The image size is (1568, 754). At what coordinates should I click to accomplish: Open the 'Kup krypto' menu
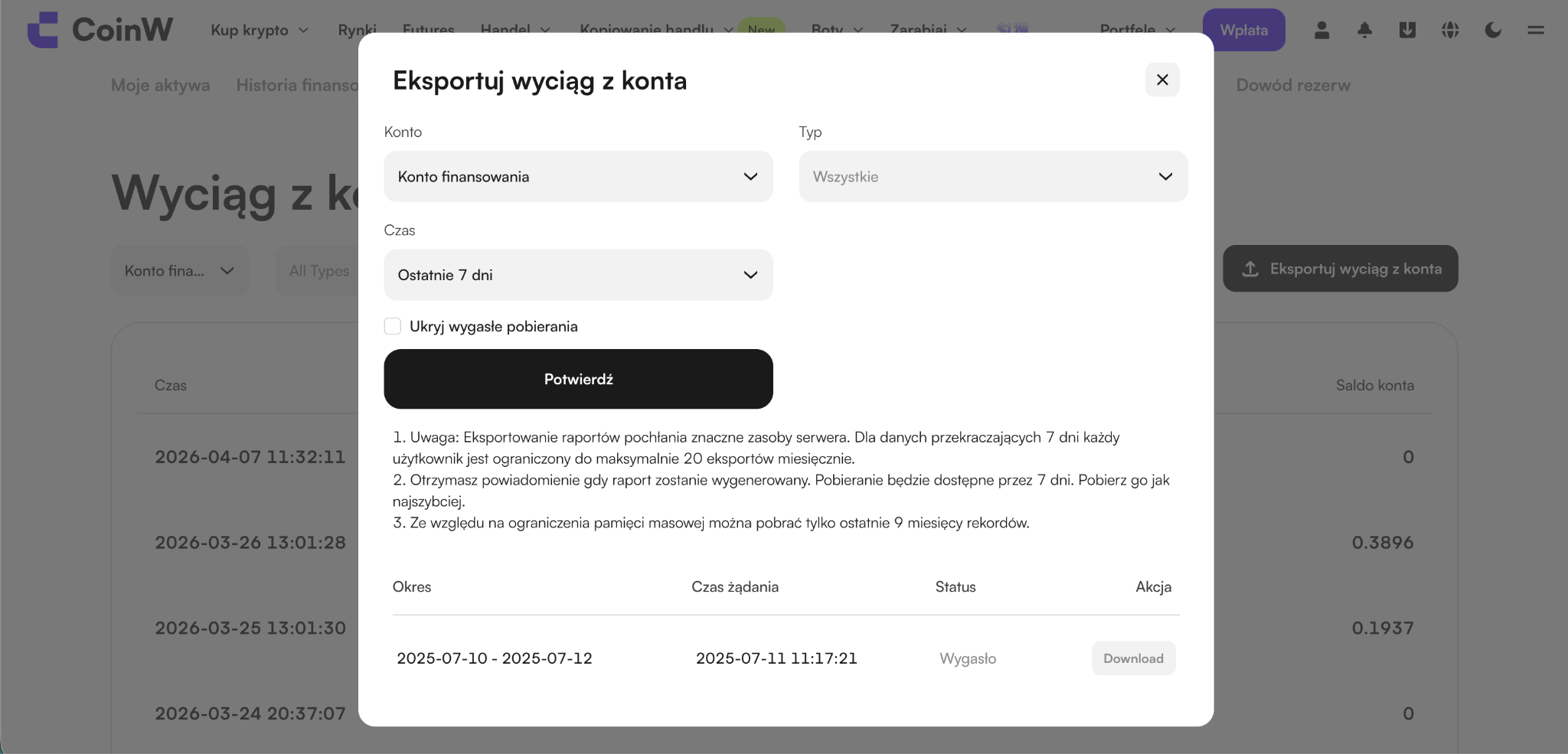[260, 30]
